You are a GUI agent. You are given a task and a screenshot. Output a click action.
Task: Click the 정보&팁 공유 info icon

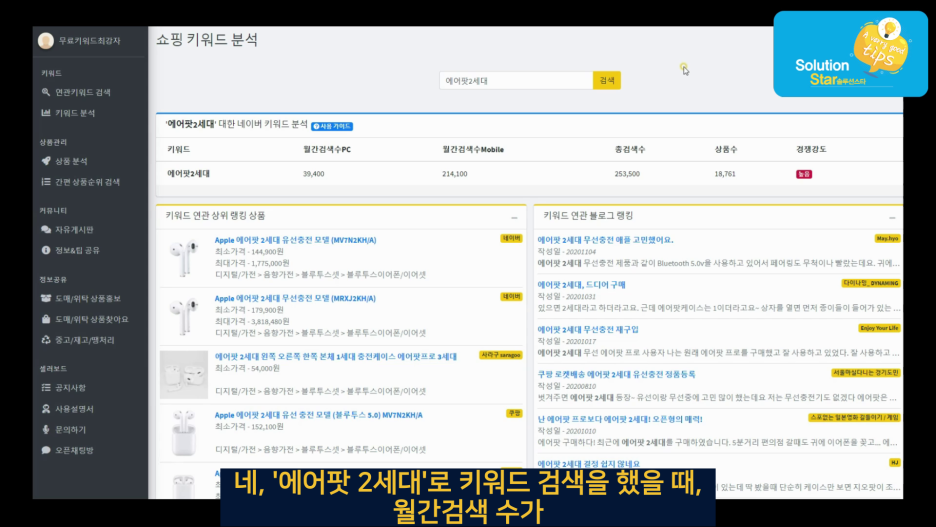coord(46,250)
